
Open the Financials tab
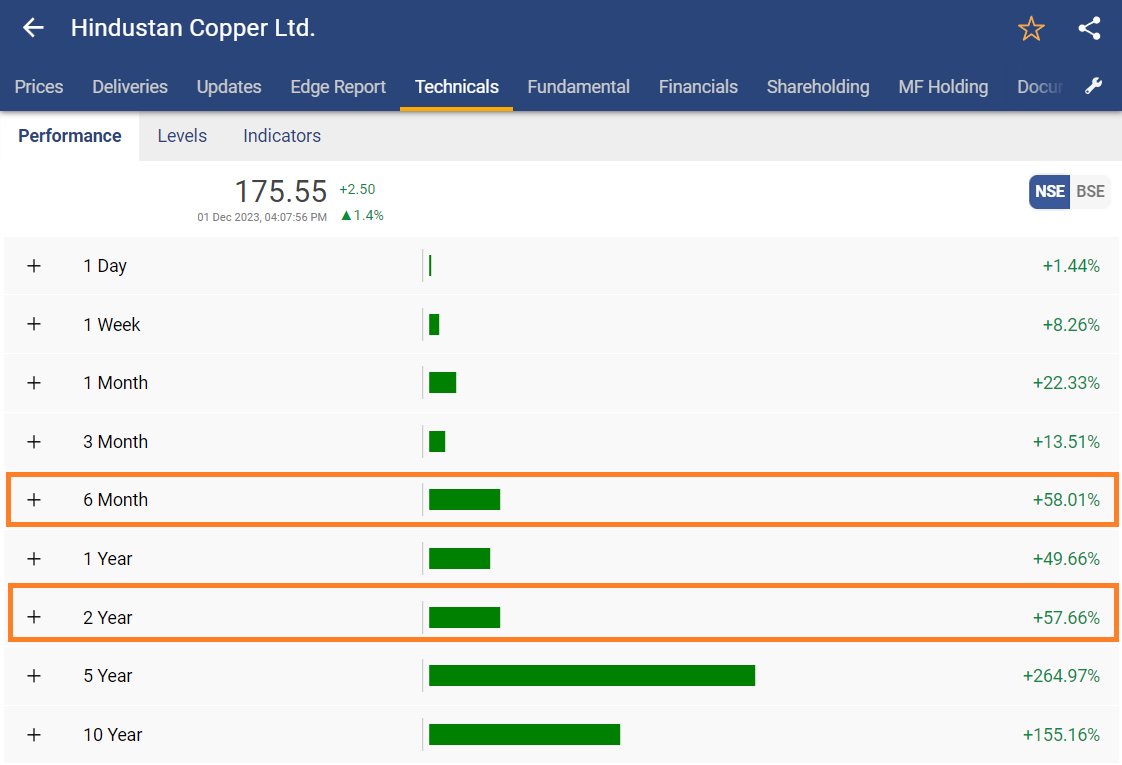698,87
